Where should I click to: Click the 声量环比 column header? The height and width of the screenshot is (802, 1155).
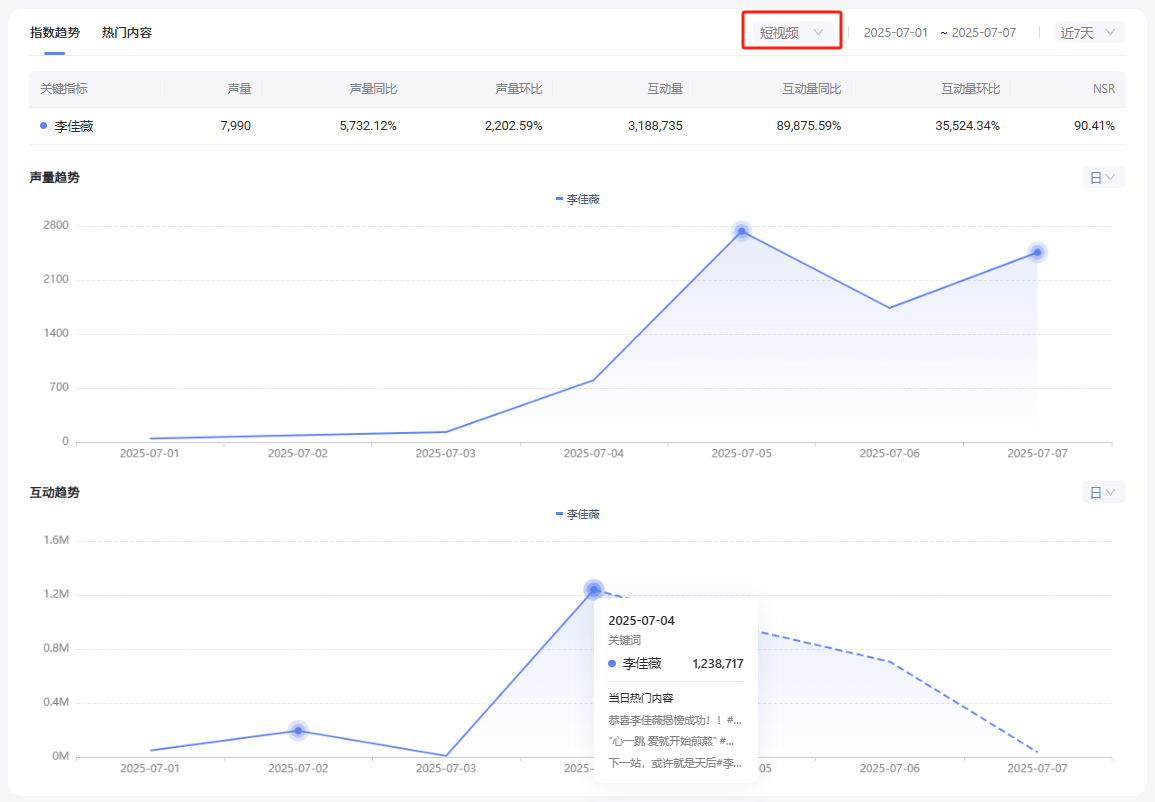[x=519, y=88]
